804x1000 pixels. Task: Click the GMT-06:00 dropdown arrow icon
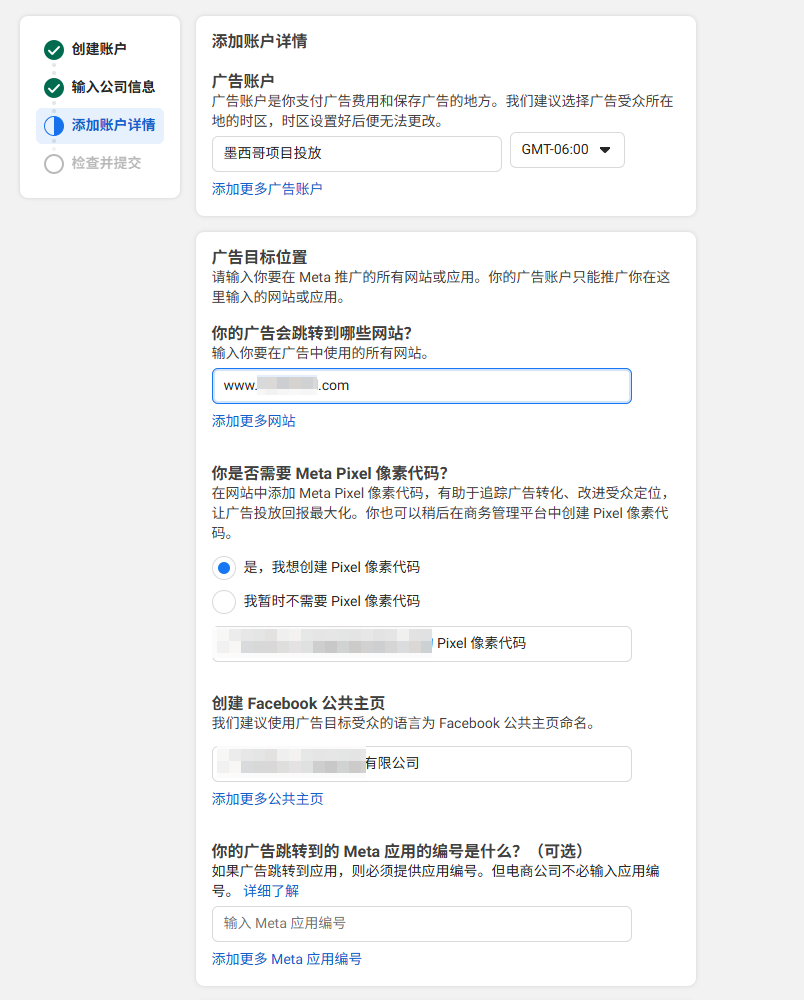[x=604, y=150]
